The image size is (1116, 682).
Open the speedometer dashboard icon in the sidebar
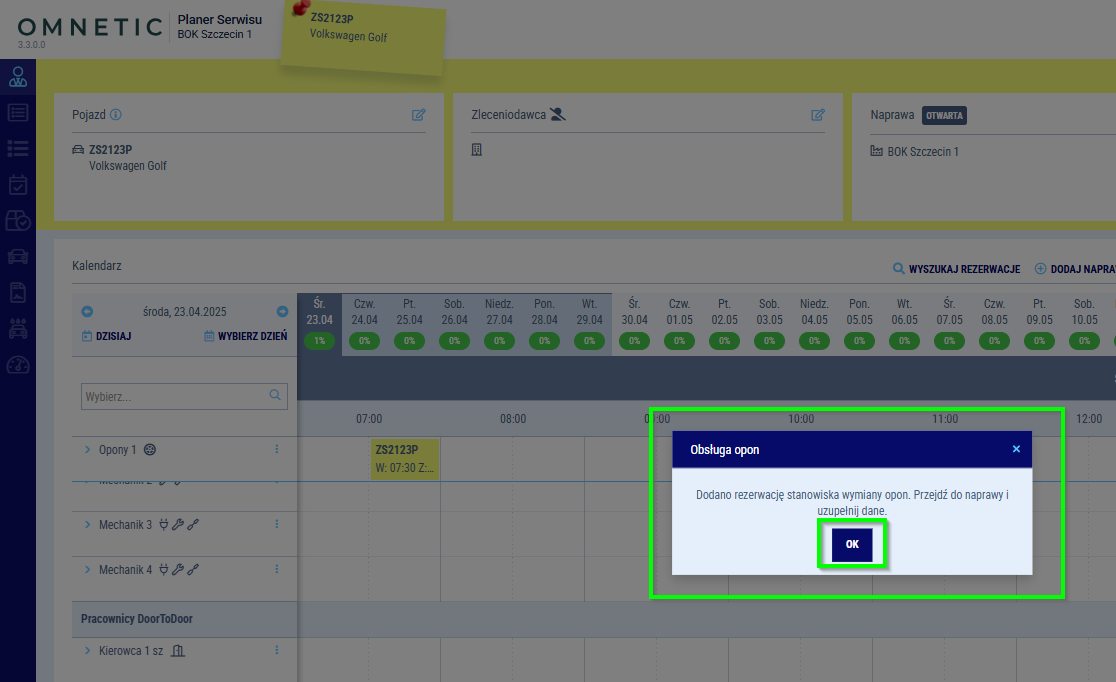[18, 364]
